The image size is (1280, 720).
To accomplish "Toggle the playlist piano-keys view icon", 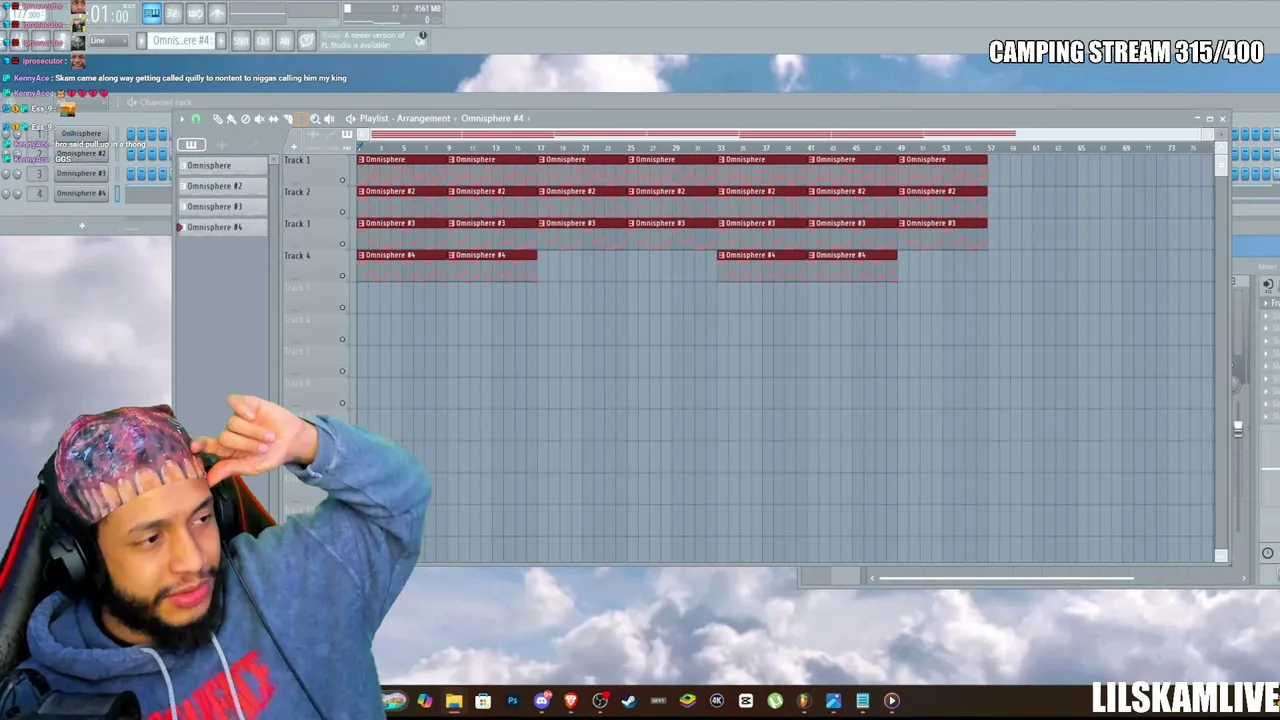I will [x=347, y=135].
